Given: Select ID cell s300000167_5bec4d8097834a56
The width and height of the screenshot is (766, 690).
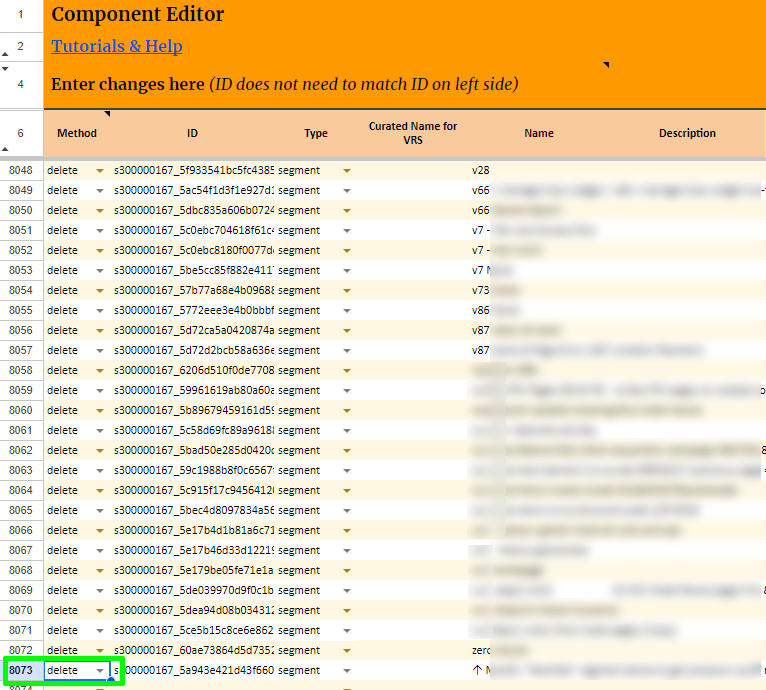Looking at the screenshot, I should click(x=193, y=510).
